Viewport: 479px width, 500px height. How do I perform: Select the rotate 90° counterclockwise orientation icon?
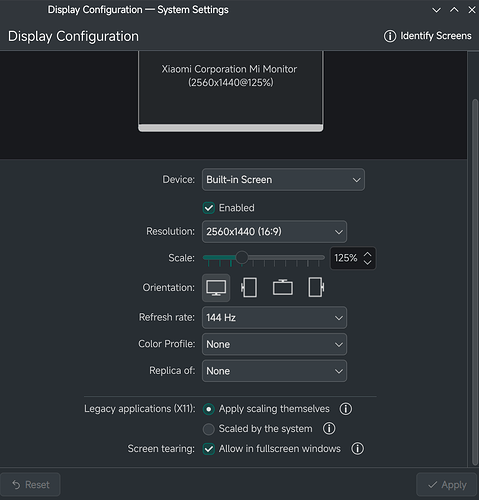coord(249,288)
